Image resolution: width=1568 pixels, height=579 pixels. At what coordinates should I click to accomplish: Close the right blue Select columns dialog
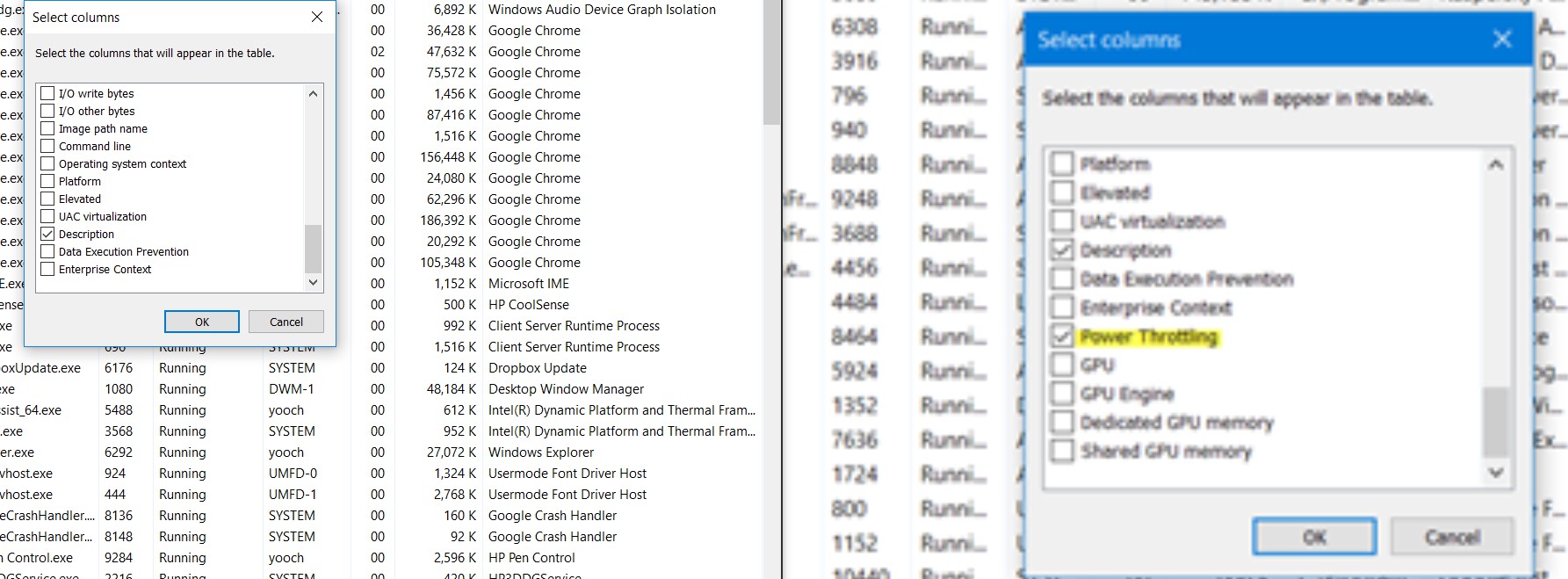pos(1502,39)
